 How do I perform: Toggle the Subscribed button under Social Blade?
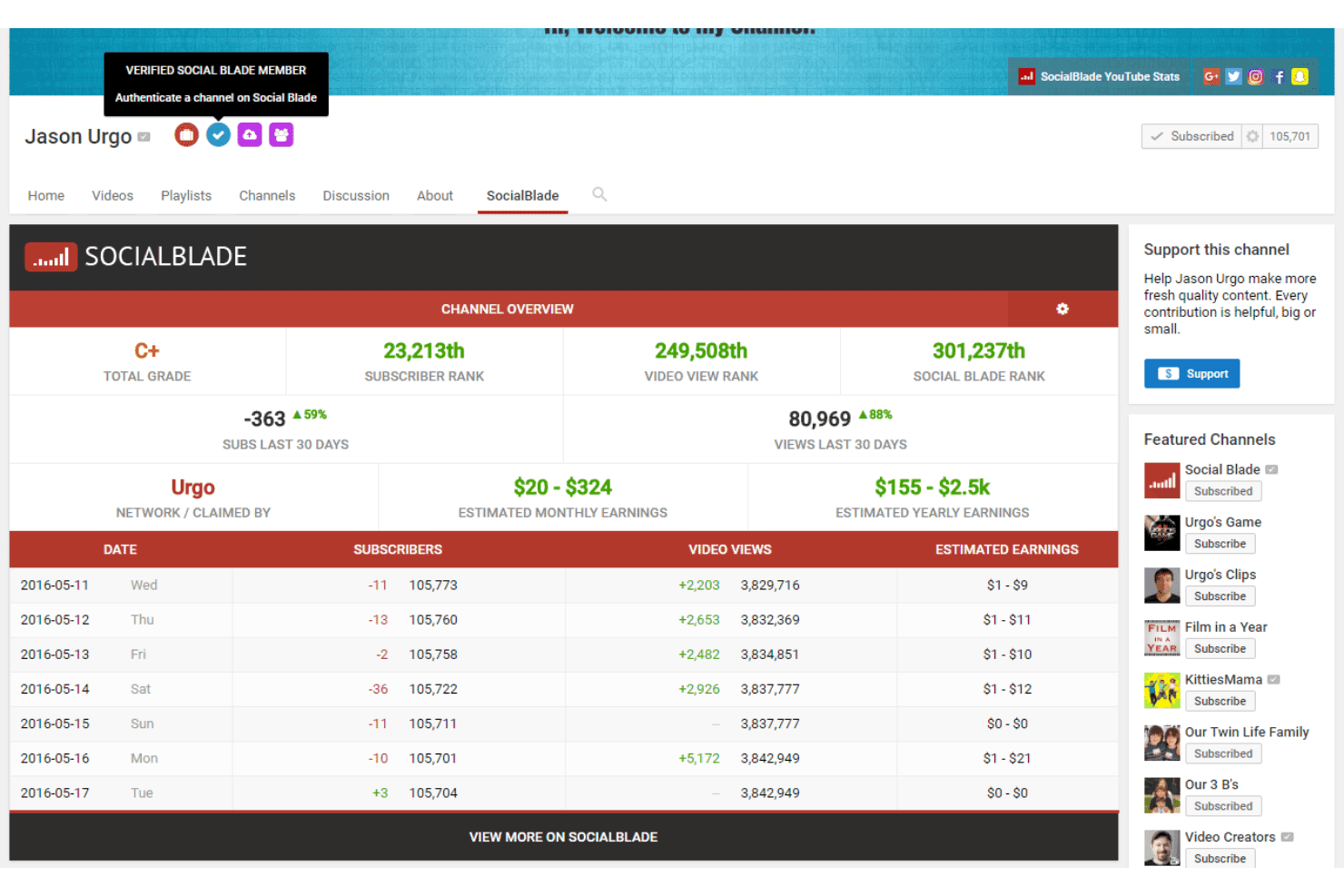(1223, 491)
